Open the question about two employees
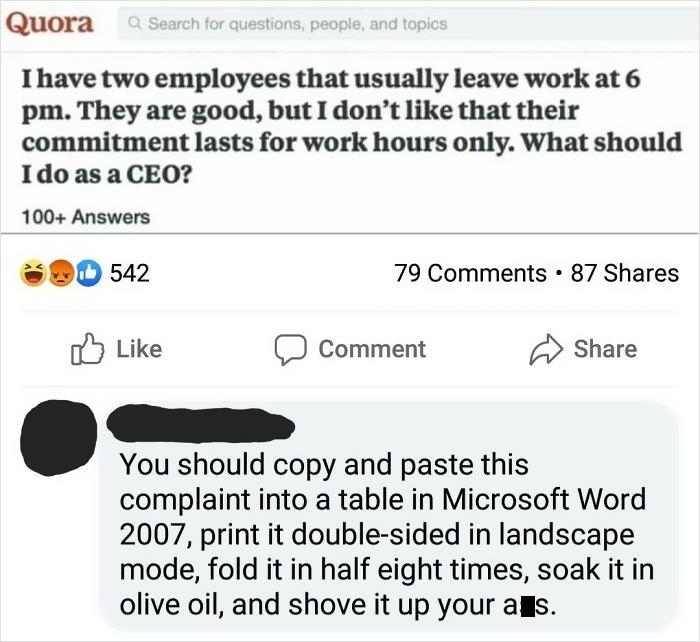 pos(352,126)
